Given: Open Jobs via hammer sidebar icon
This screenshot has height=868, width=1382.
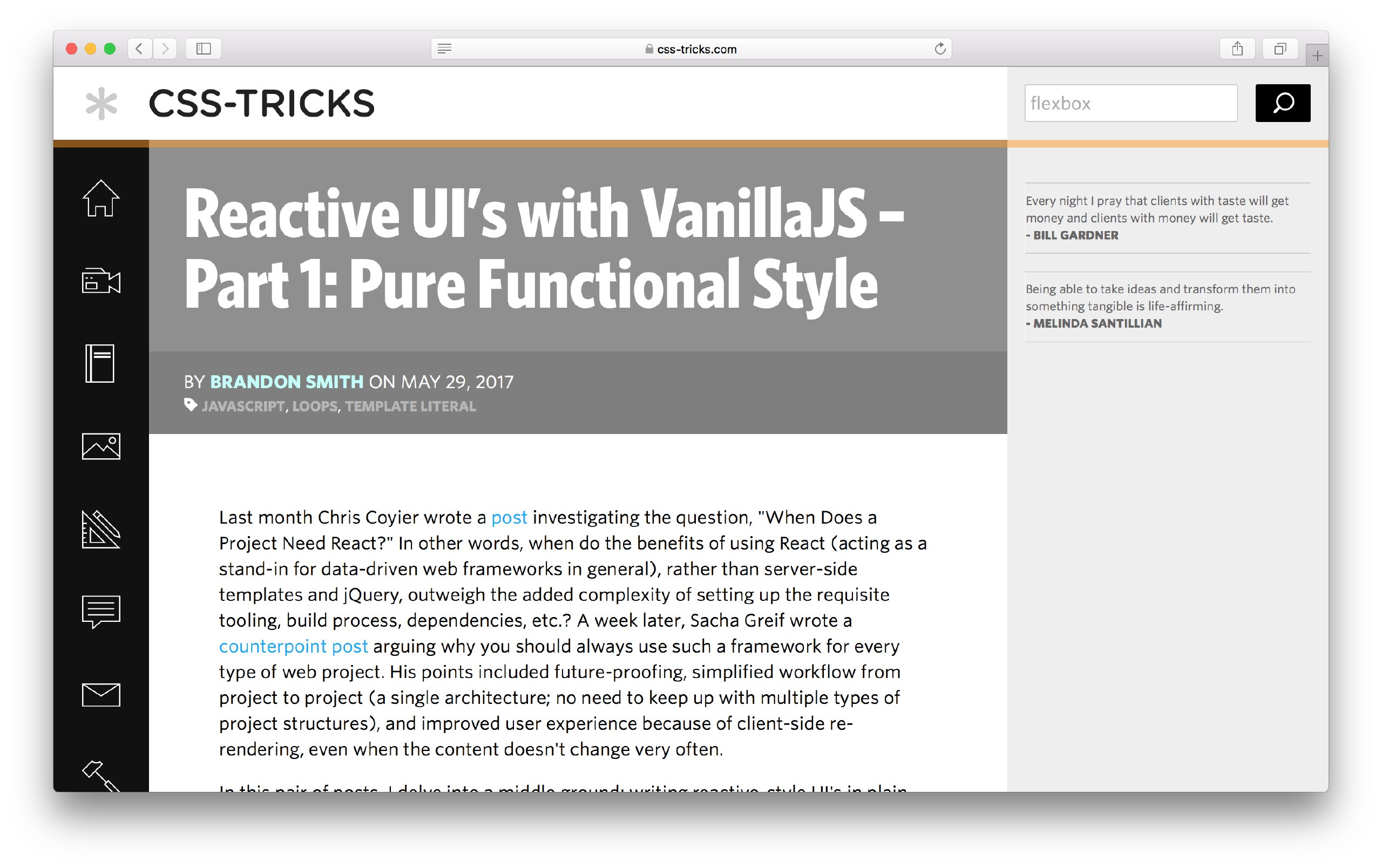Looking at the screenshot, I should click(x=101, y=776).
